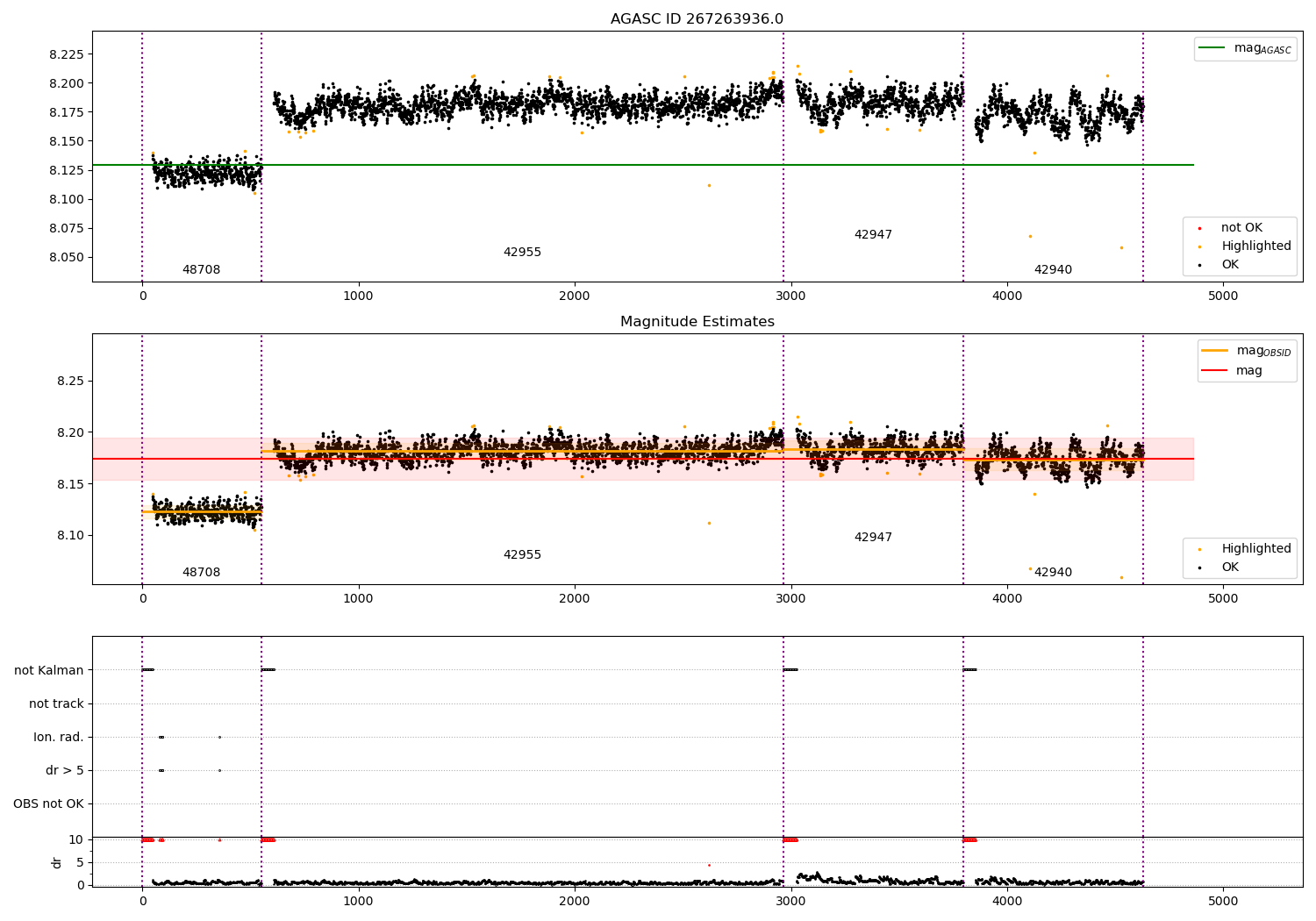Click the 10 tick on the dr axis
The image size is (1316, 921).
tap(76, 839)
